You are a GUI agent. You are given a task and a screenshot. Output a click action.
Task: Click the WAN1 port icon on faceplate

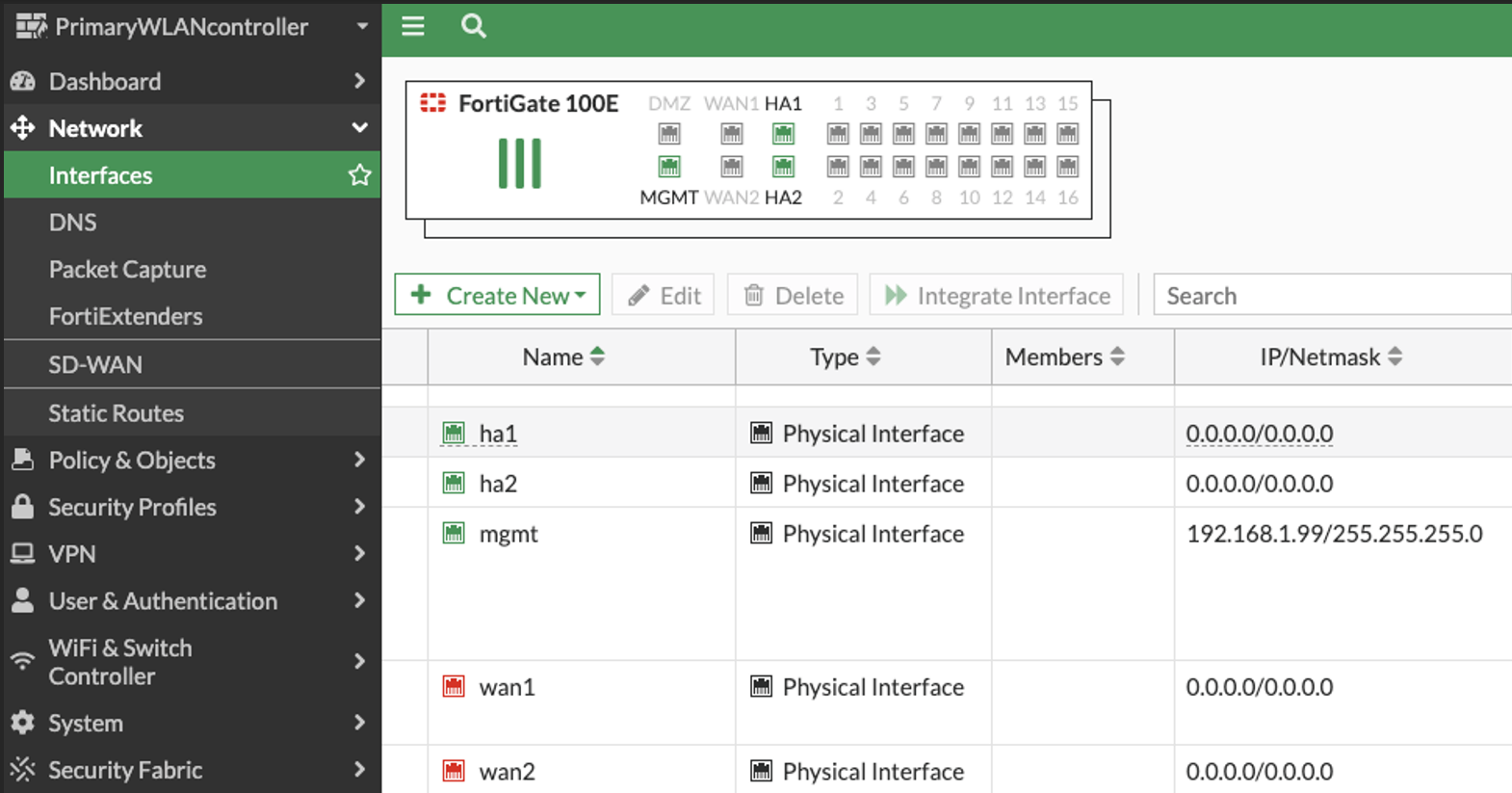point(732,134)
